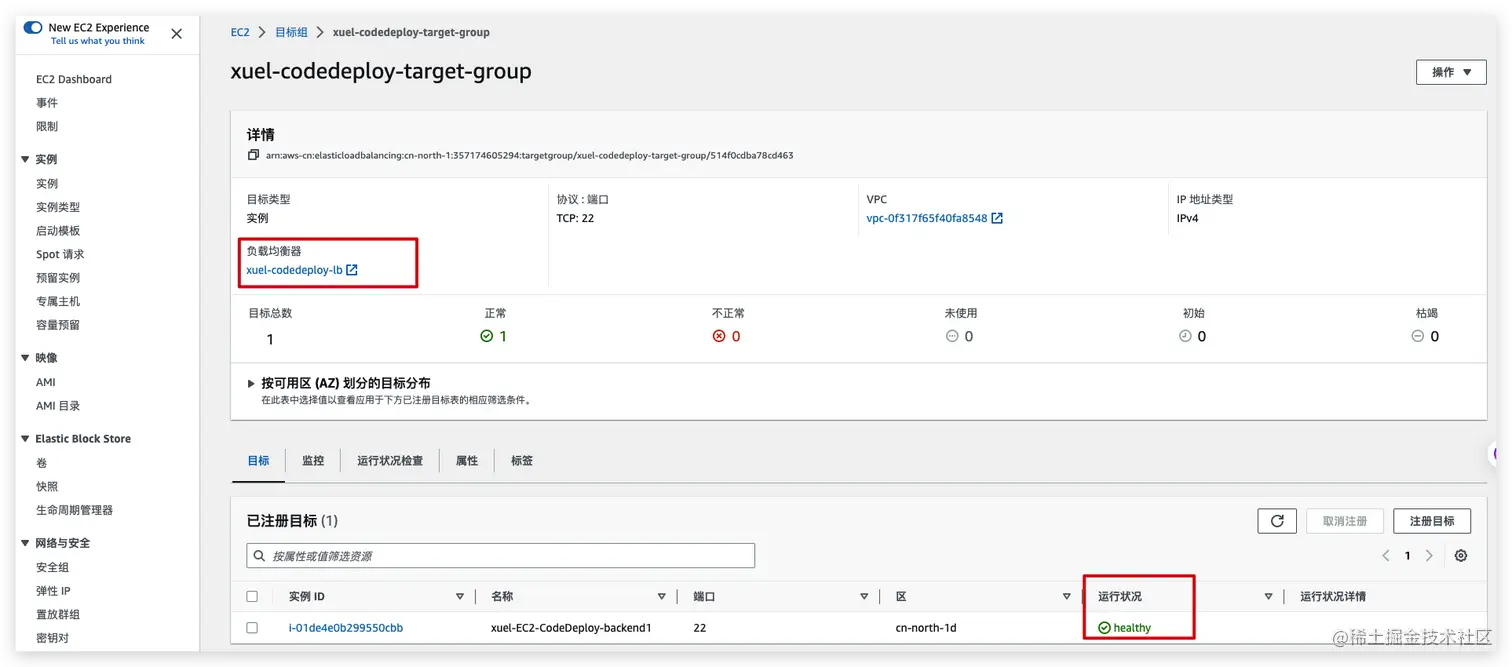
Task: Sort by 名称 column
Action: [x=662, y=597]
